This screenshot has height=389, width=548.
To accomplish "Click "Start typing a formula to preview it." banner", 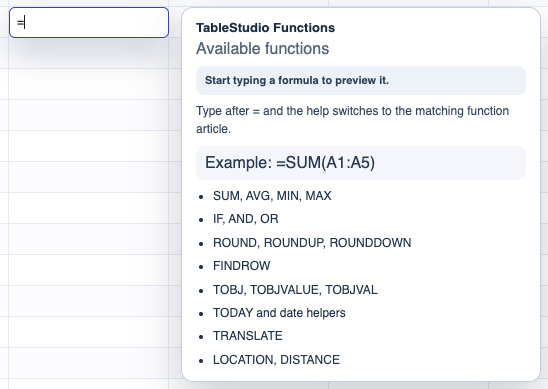I will [361, 80].
